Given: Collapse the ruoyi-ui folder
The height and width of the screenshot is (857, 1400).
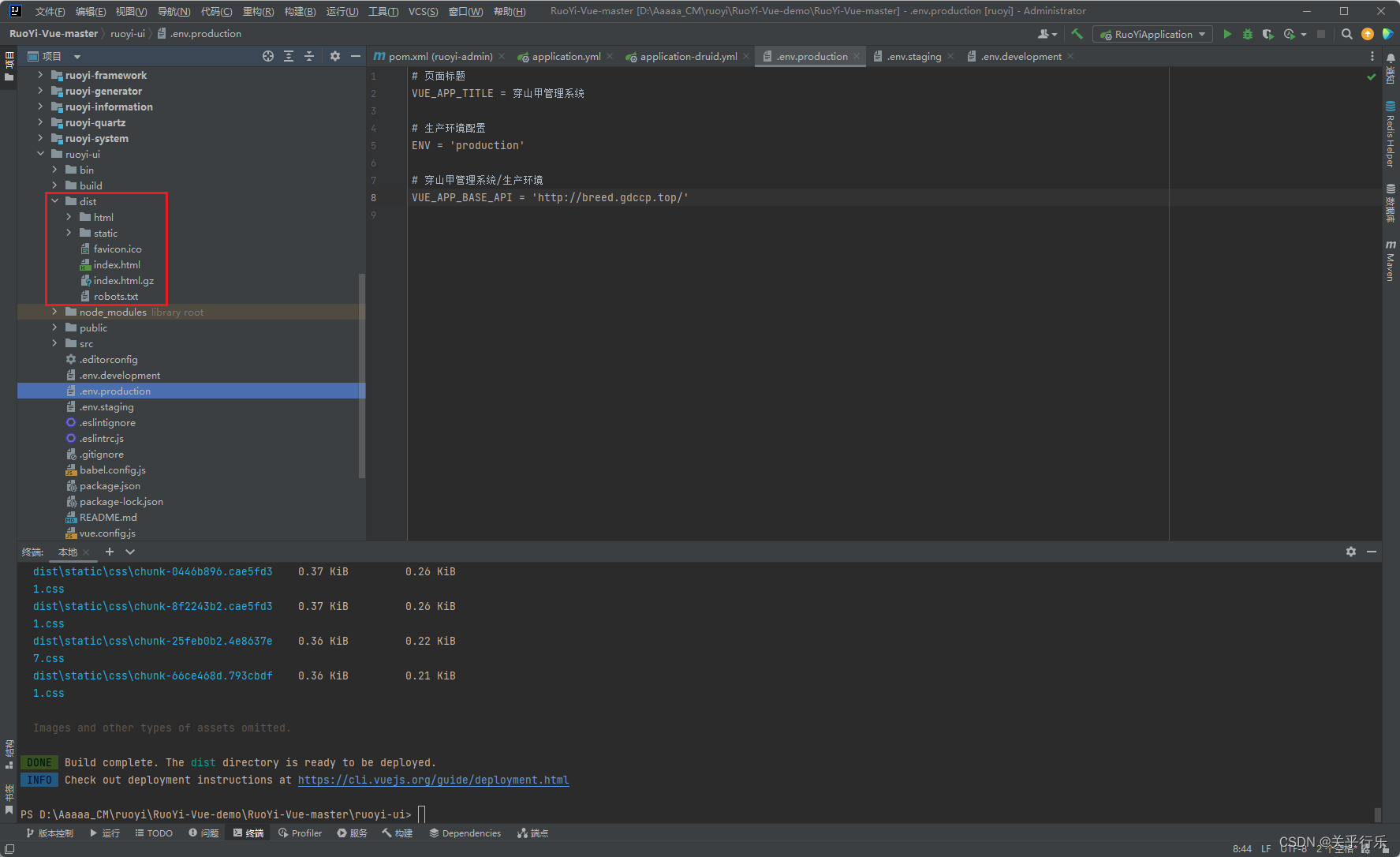Looking at the screenshot, I should (40, 154).
